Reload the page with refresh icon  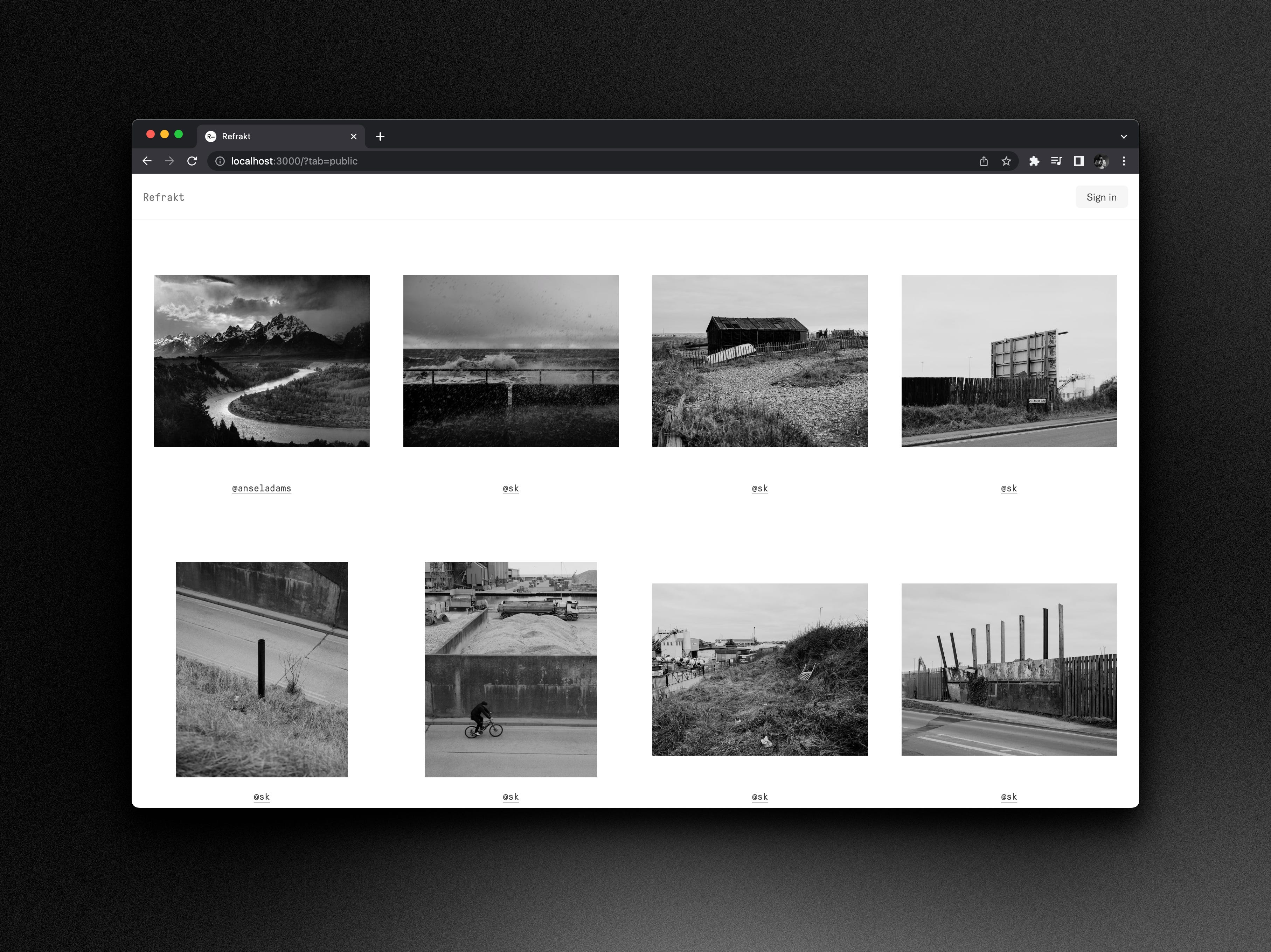tap(192, 161)
